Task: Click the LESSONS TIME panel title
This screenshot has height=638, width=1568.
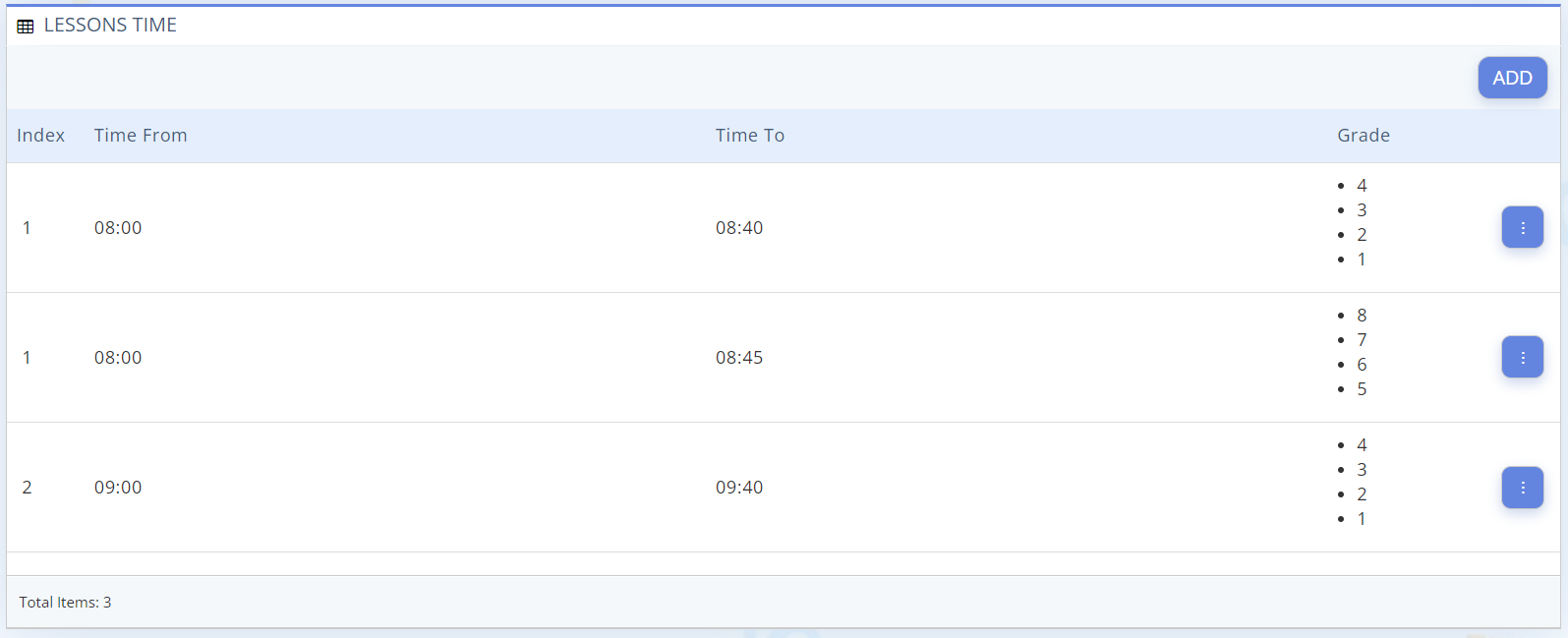Action: 110,26
